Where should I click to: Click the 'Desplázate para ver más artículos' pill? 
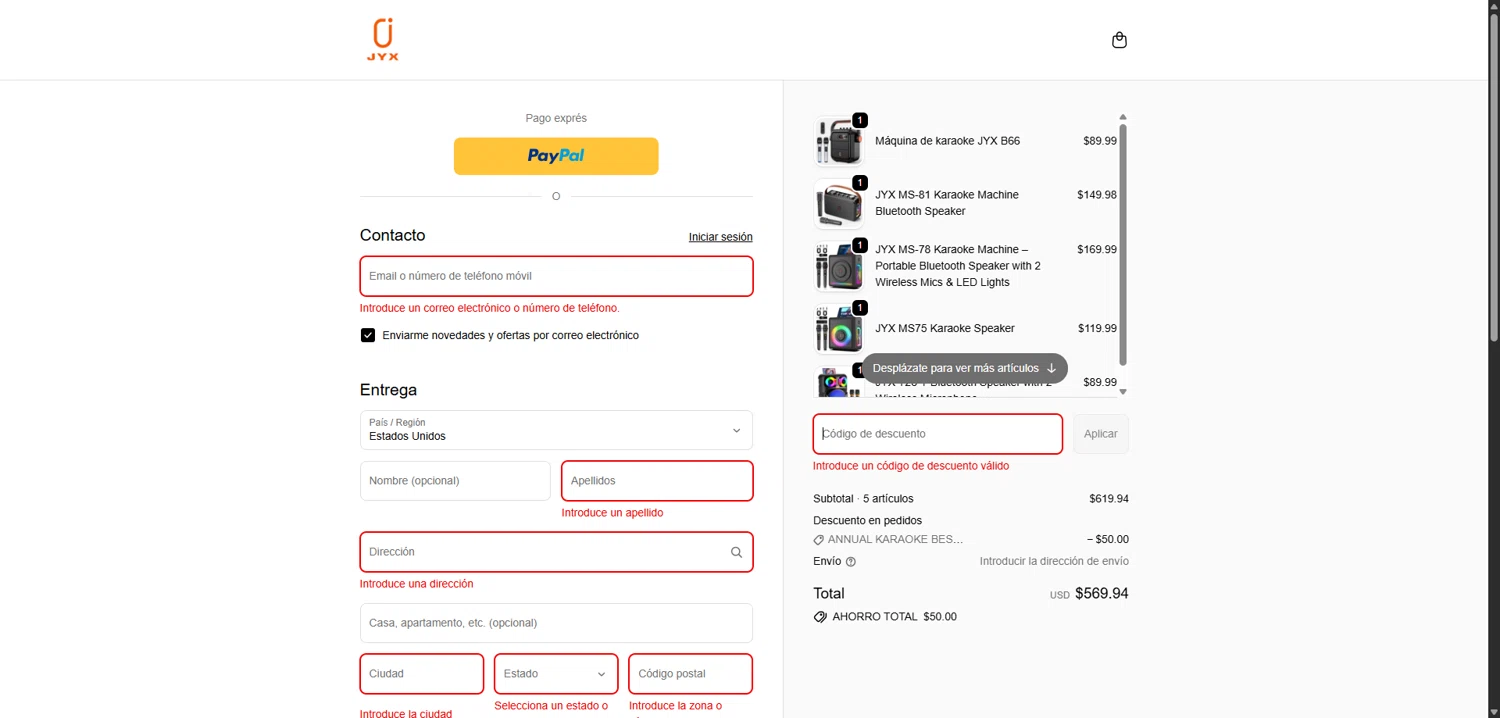click(965, 368)
